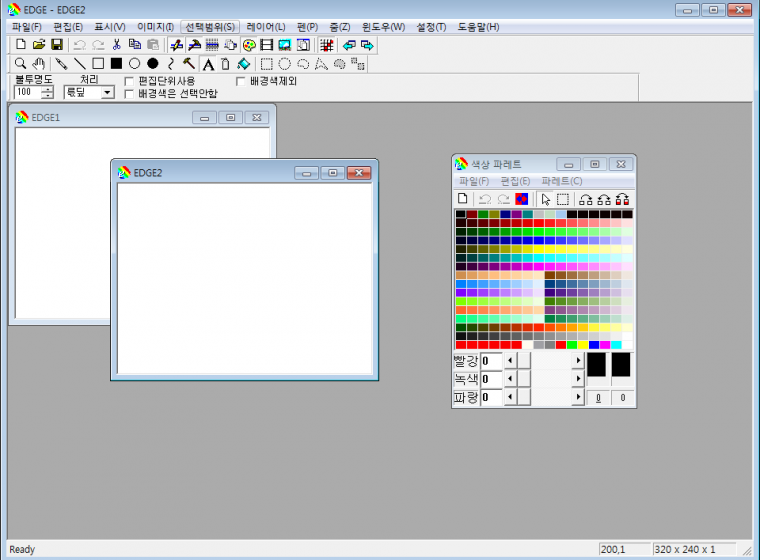Click the dashed range select icon in palette

(563, 199)
